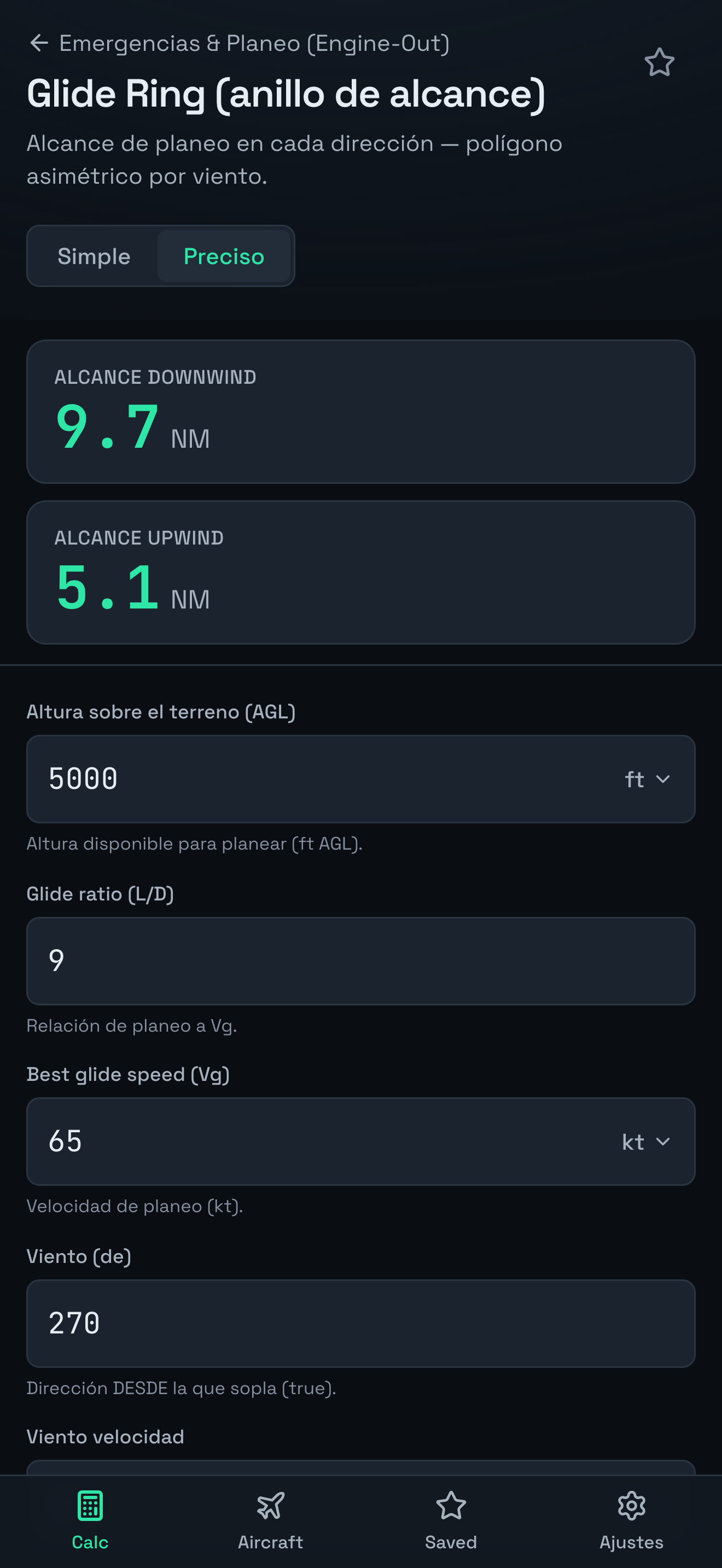Open the Aircraft airplane icon tab
722x1568 pixels.
pos(270,1506)
